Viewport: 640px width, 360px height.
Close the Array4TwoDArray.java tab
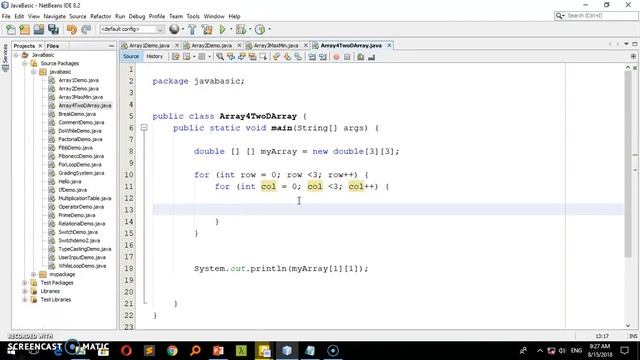pos(389,45)
